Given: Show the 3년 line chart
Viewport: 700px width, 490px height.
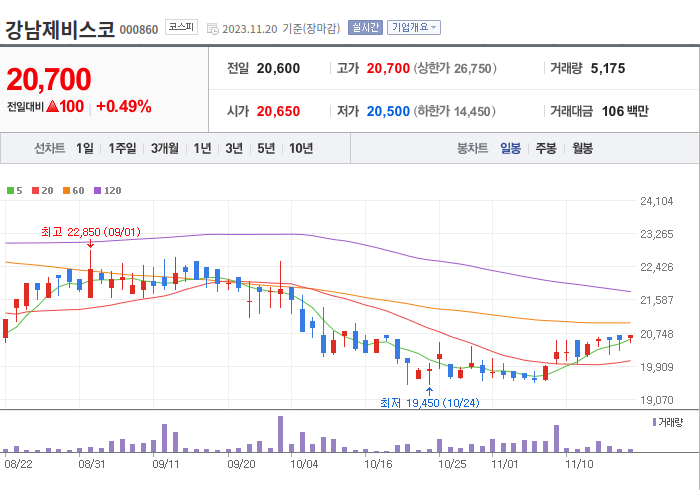Looking at the screenshot, I should pos(234,148).
